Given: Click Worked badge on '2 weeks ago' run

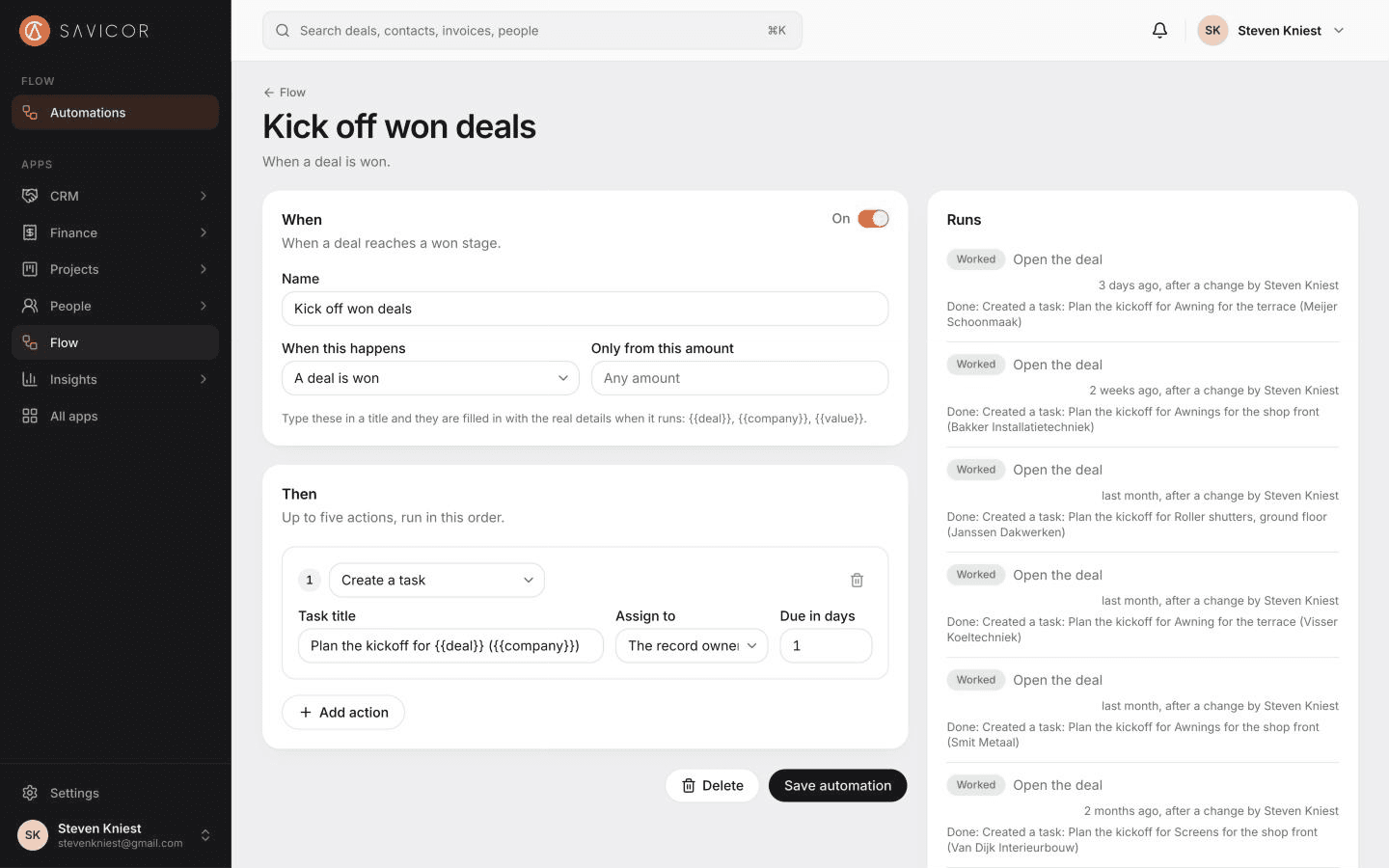Looking at the screenshot, I should point(976,365).
